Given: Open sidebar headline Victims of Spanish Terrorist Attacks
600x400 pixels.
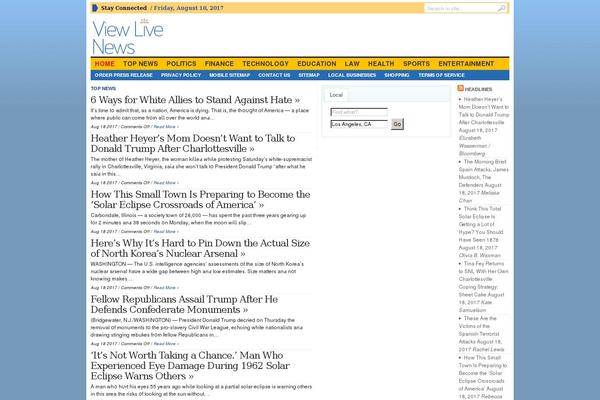Looking at the screenshot, I should (x=480, y=330).
